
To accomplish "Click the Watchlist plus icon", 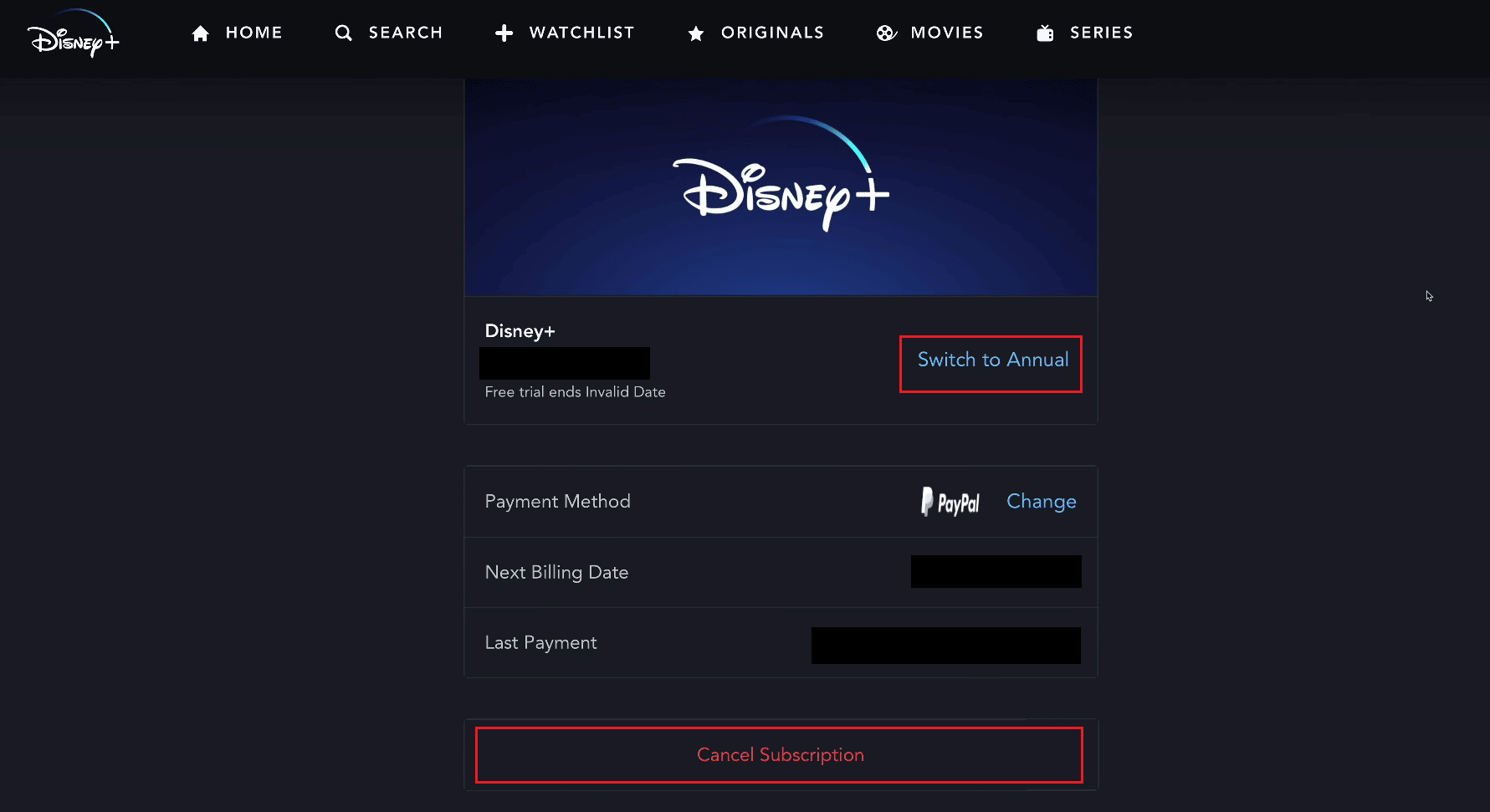I will [504, 33].
